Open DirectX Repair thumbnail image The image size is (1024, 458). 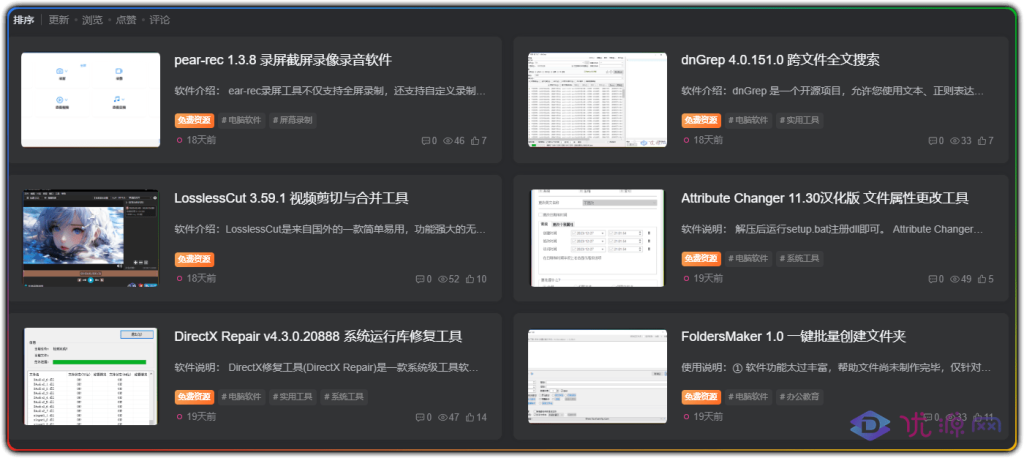pos(90,376)
